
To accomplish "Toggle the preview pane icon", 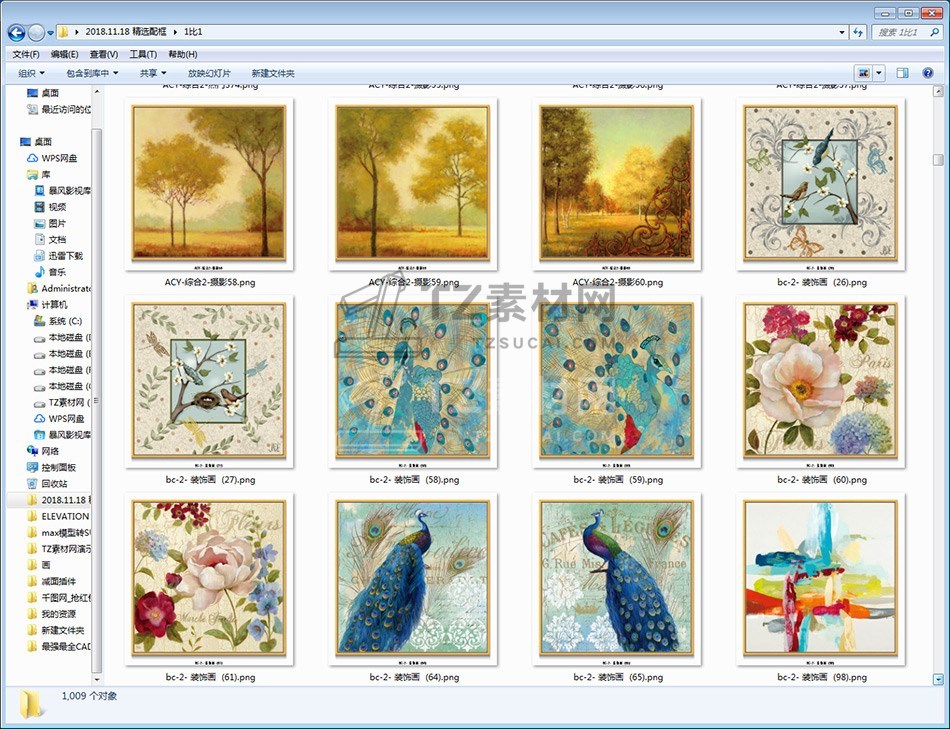I will tap(902, 73).
